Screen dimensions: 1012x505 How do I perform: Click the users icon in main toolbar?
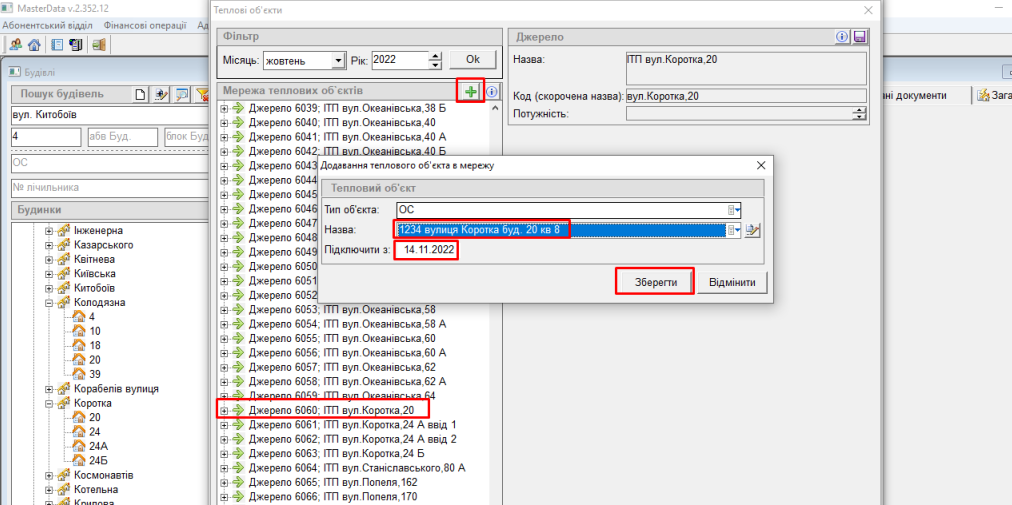[x=16, y=44]
